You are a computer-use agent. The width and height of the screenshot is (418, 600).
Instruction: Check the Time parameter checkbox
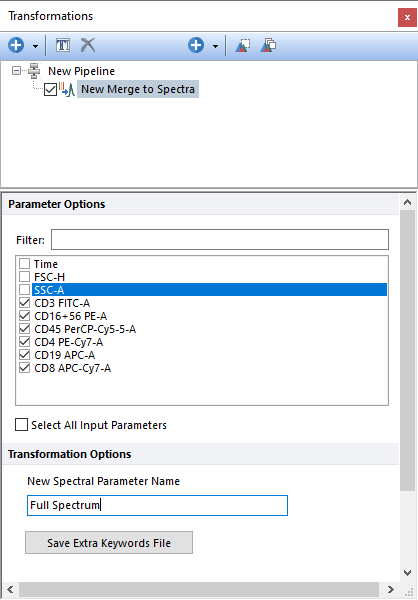tap(24, 264)
